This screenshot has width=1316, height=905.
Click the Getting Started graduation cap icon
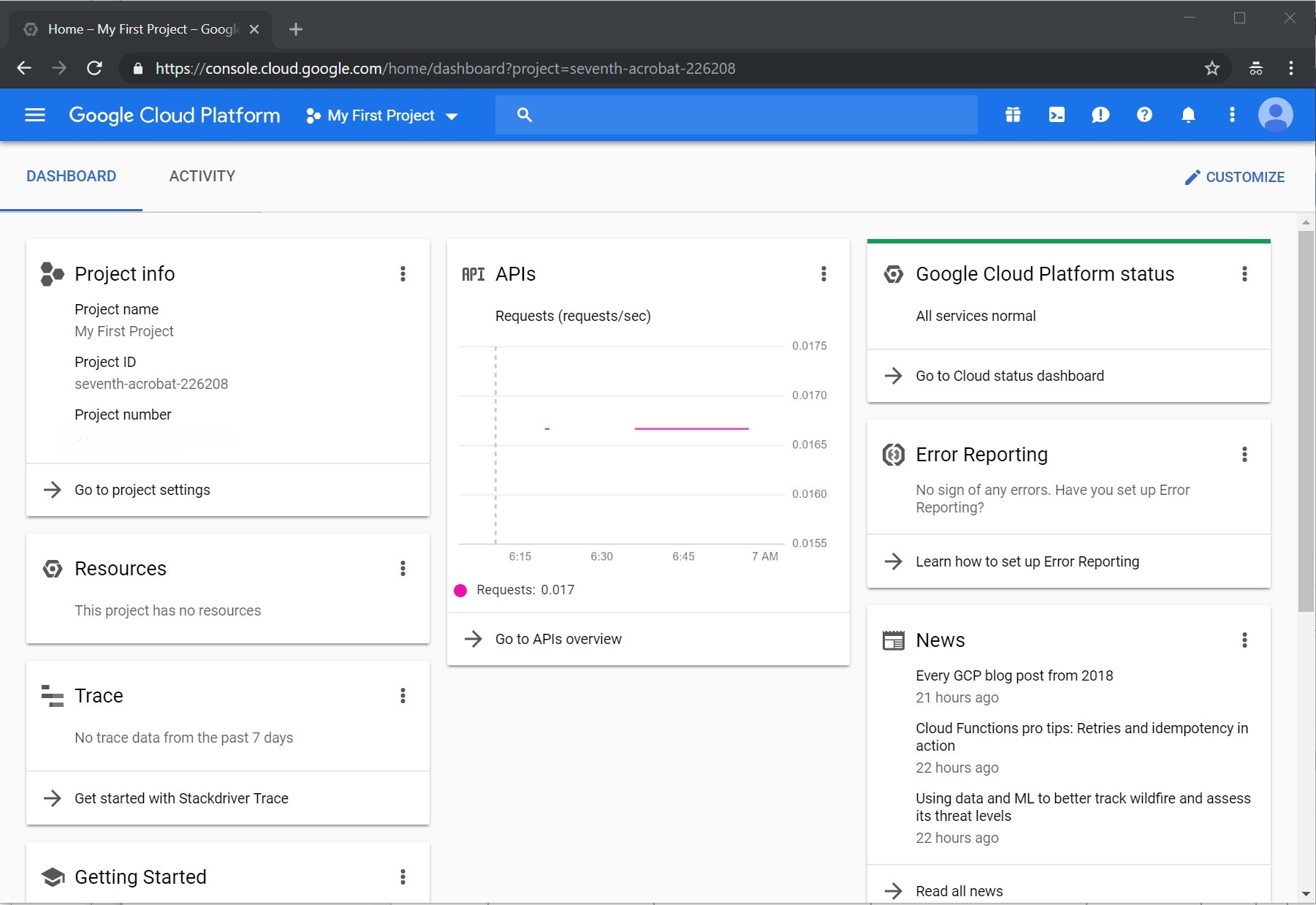tap(52, 877)
